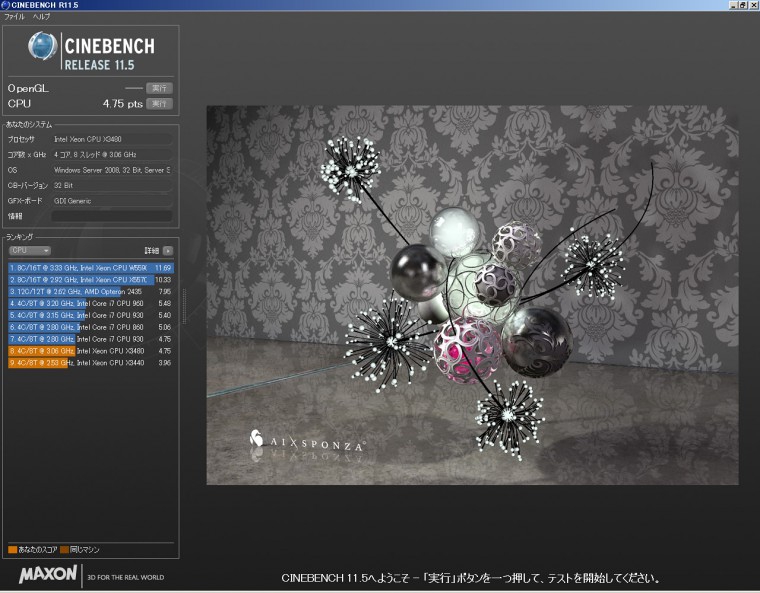Select orange ranking row Intel Xeon CPU X3440
Screen dimensions: 760x593
click(91, 363)
